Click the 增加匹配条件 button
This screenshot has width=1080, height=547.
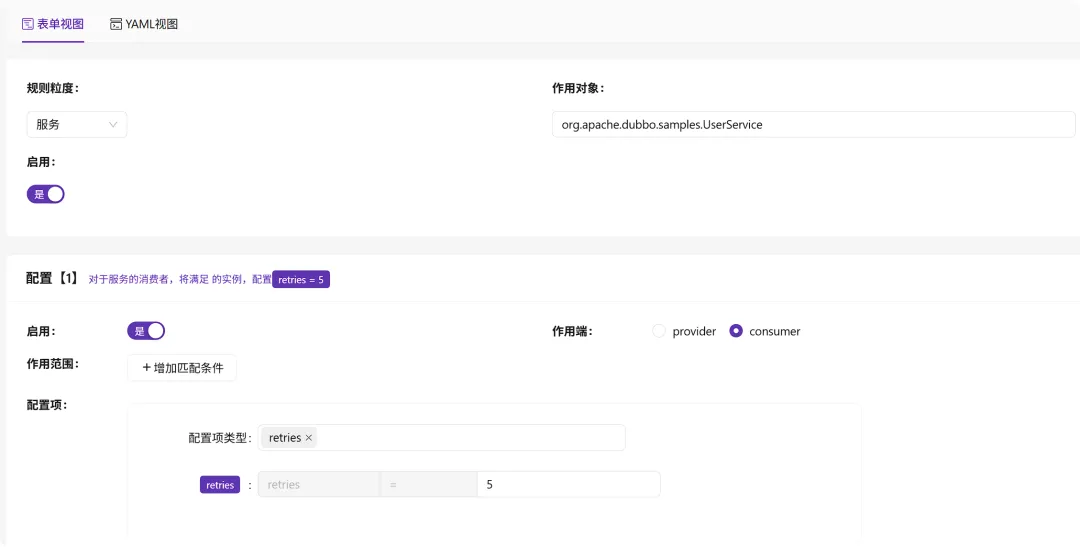click(x=182, y=368)
